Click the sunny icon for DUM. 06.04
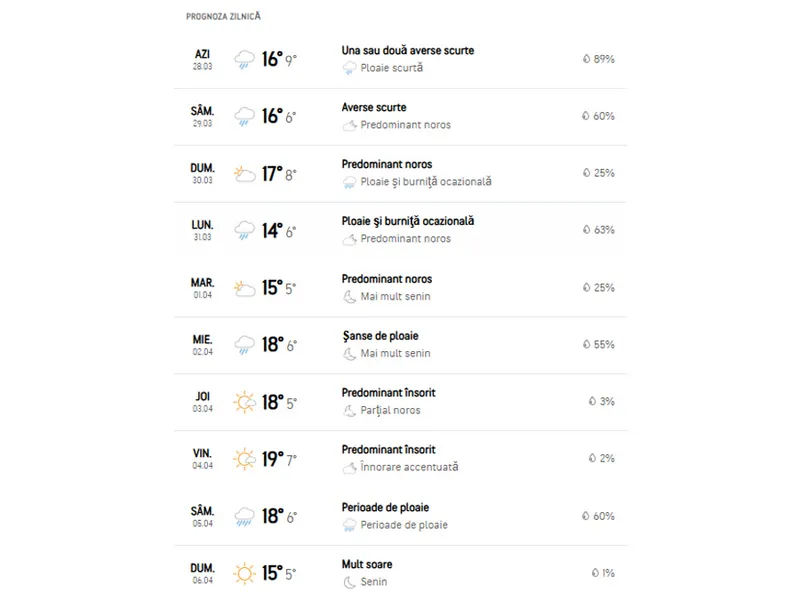The width and height of the screenshot is (800, 600). pyautogui.click(x=244, y=573)
